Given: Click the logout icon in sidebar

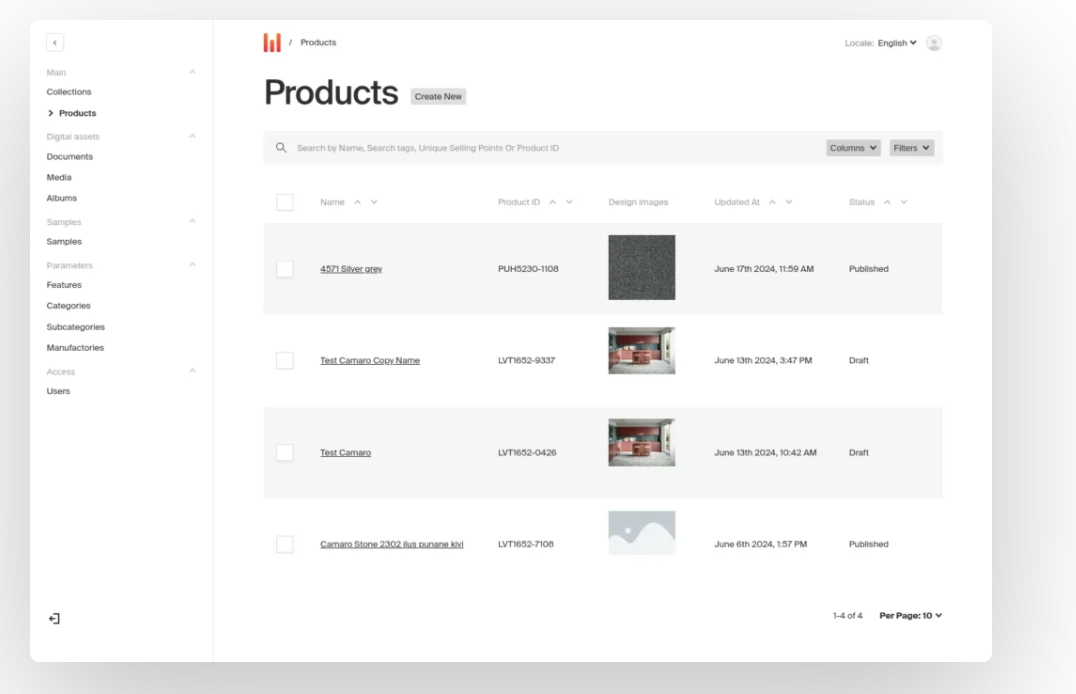Looking at the screenshot, I should [55, 619].
